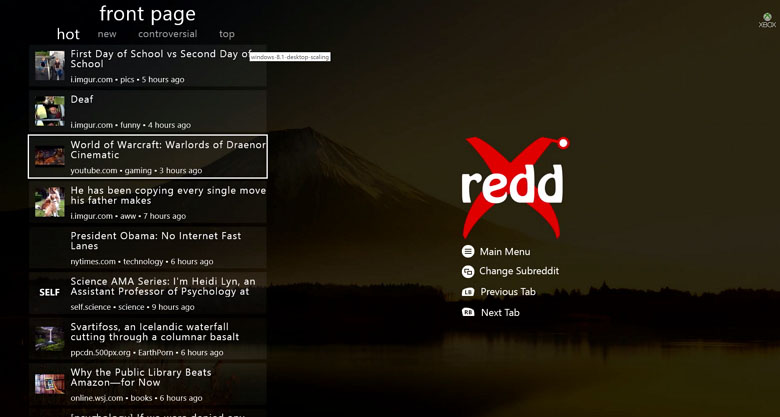Click the 'front page' heading
The width and height of the screenshot is (780, 417).
[147, 13]
